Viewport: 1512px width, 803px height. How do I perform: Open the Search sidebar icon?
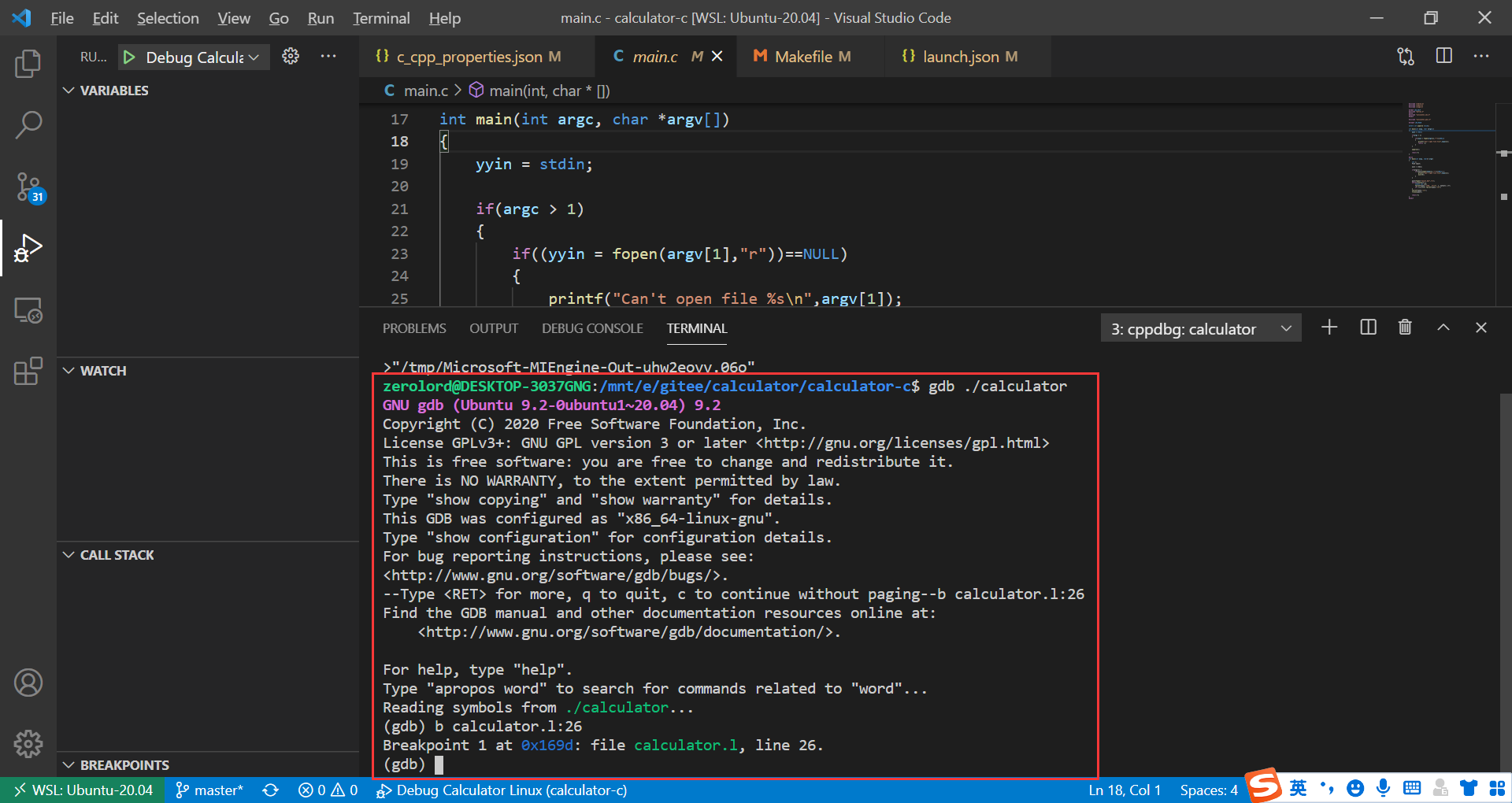[x=28, y=124]
